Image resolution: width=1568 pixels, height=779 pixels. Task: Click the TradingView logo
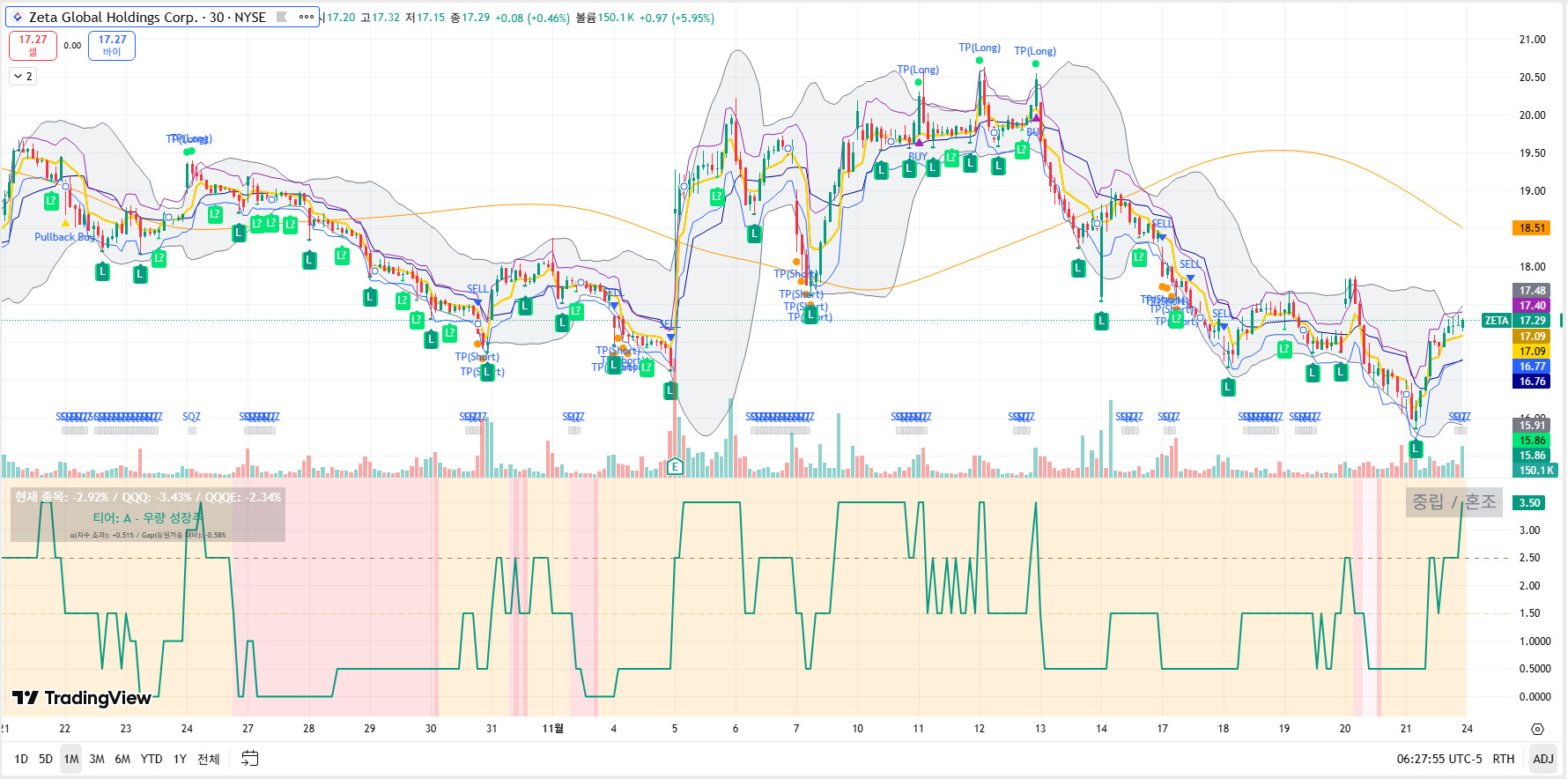coord(81,698)
